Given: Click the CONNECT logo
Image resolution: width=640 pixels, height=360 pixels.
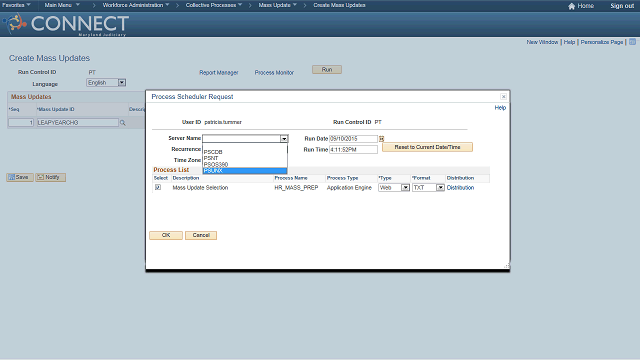Looking at the screenshot, I should point(66,24).
